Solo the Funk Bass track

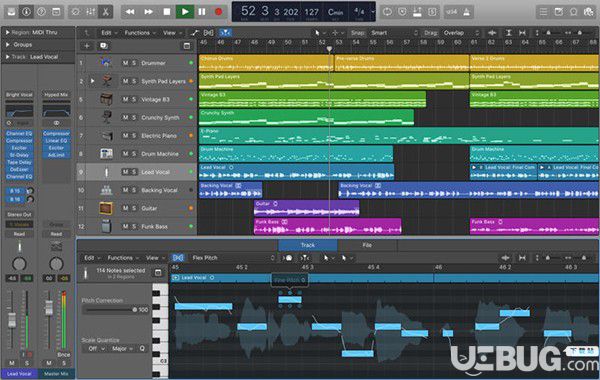coord(134,227)
